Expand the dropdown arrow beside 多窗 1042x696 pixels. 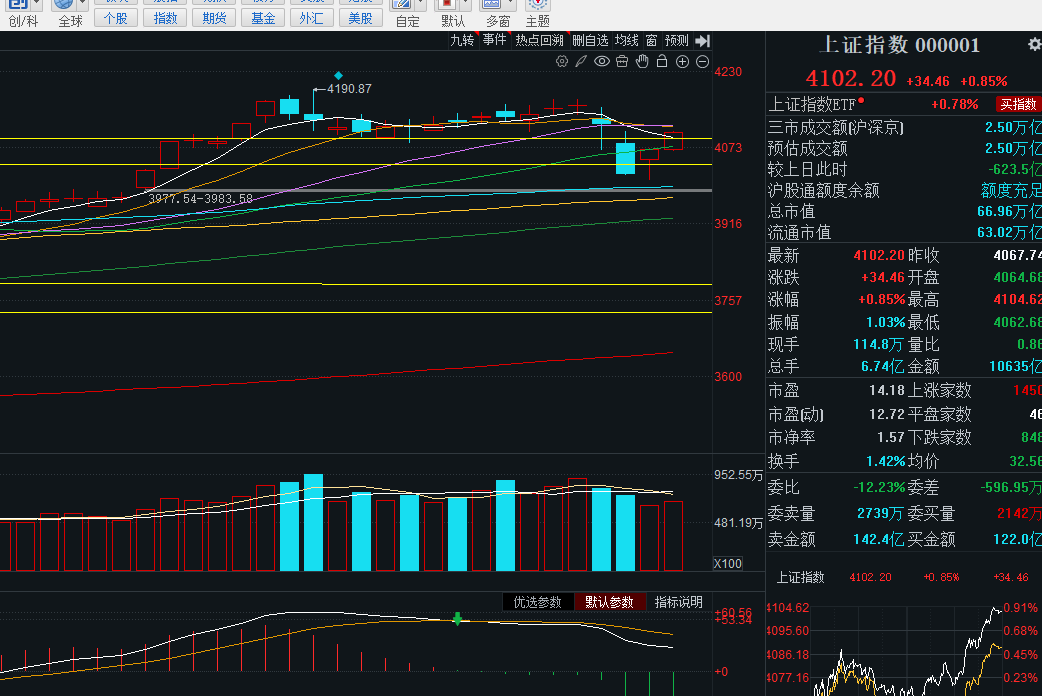(511, 4)
